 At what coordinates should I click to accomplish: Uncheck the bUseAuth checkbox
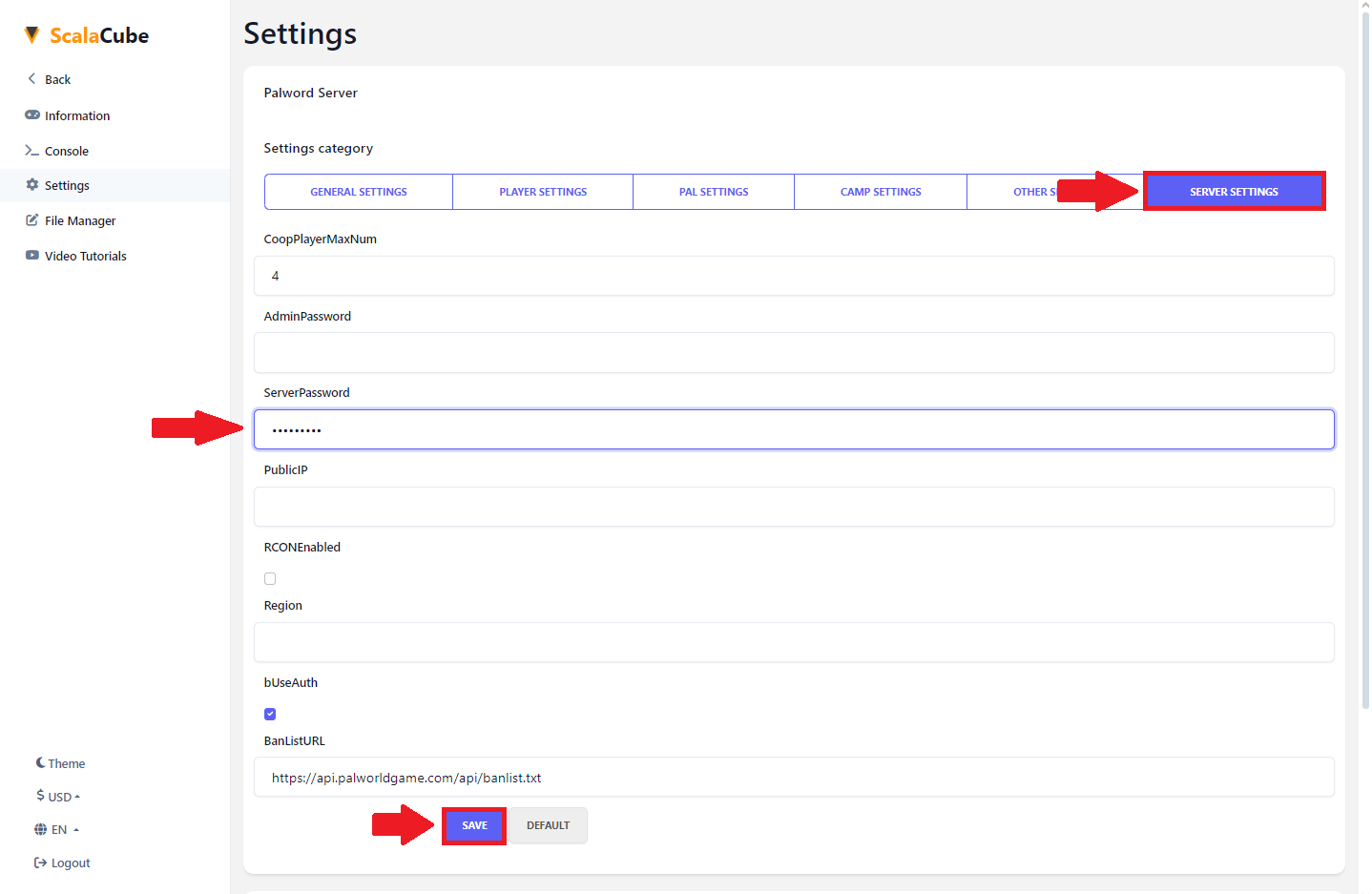click(x=270, y=714)
